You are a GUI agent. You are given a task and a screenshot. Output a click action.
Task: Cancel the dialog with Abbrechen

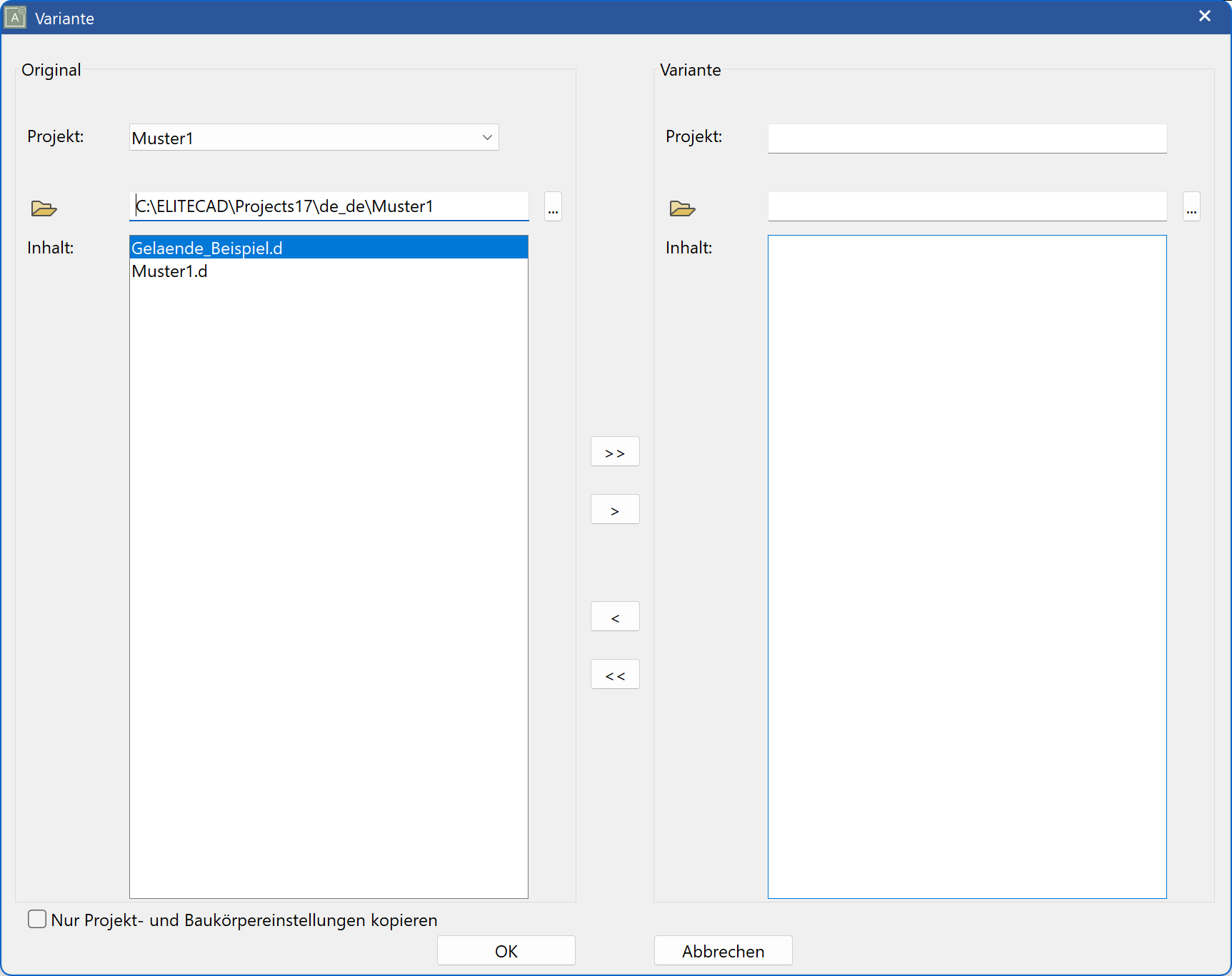click(x=723, y=950)
